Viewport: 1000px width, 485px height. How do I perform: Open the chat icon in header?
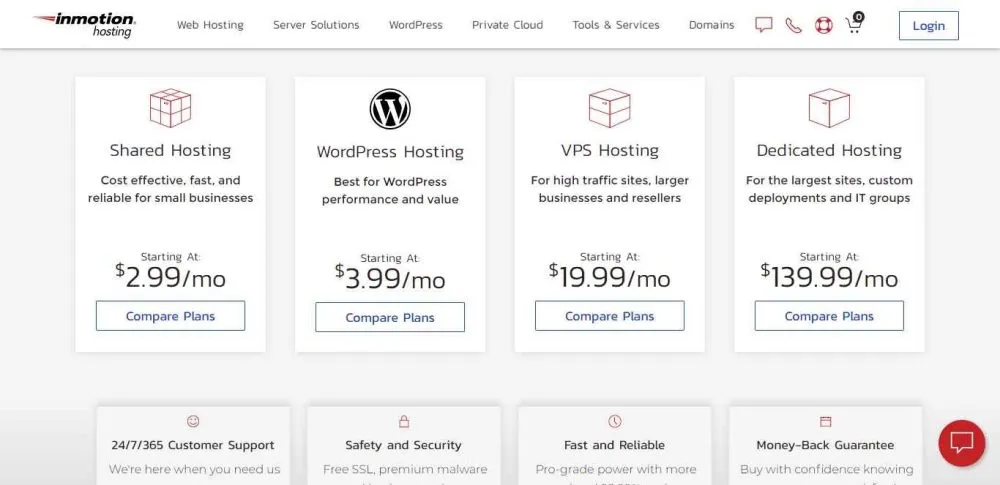point(764,25)
